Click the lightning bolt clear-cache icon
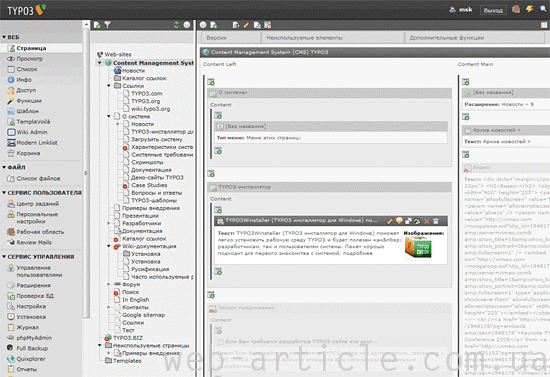 [529, 9]
